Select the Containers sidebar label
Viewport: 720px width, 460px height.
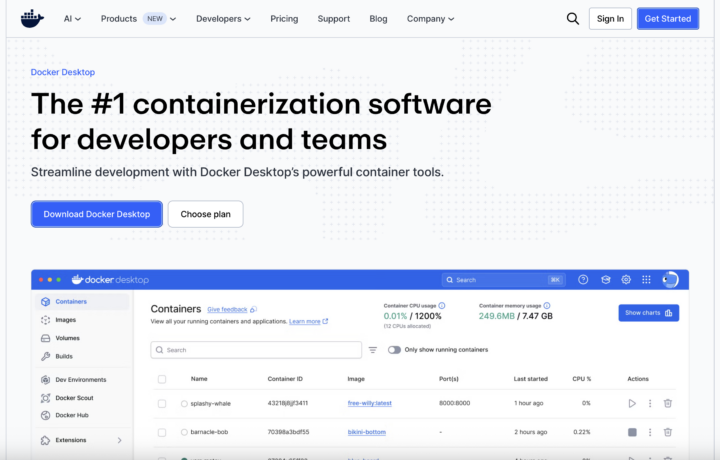tap(71, 302)
